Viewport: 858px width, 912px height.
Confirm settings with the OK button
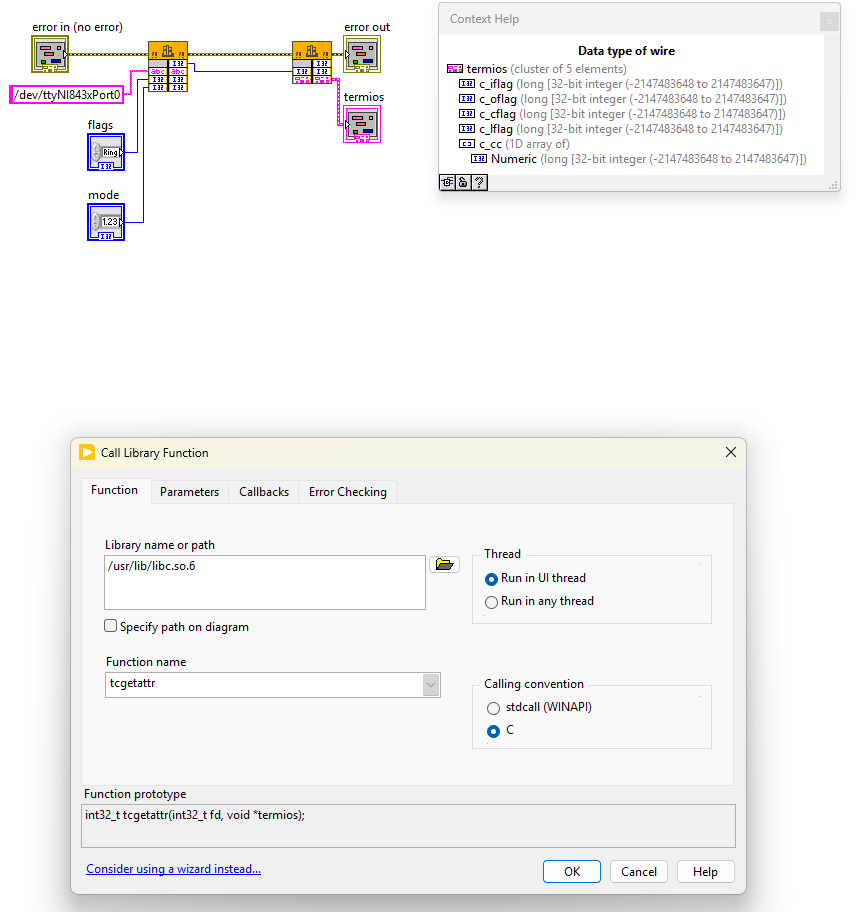[571, 871]
